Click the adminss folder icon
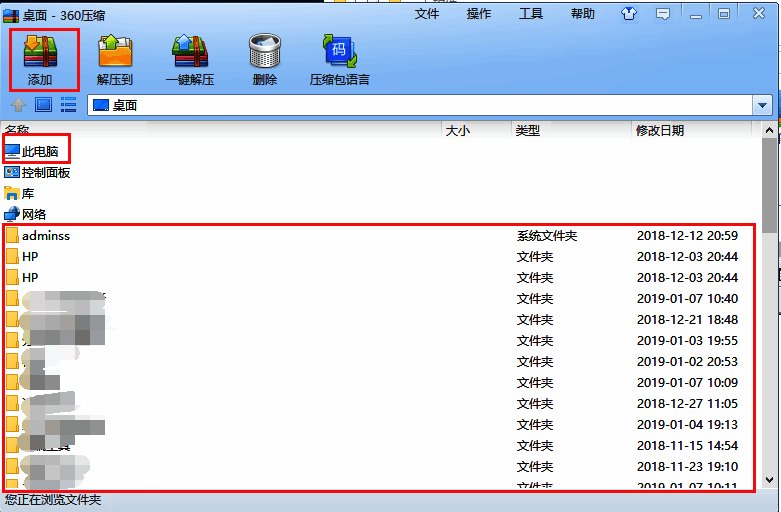Screen dimensions: 781x512 coord(13,236)
